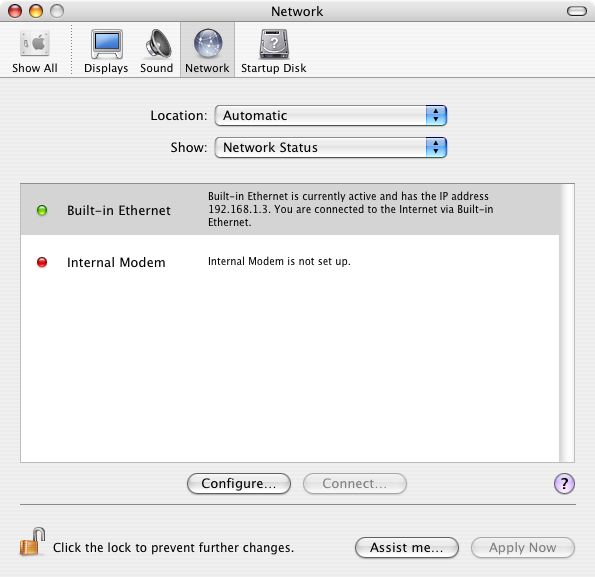Click the Assist me... button

[407, 547]
